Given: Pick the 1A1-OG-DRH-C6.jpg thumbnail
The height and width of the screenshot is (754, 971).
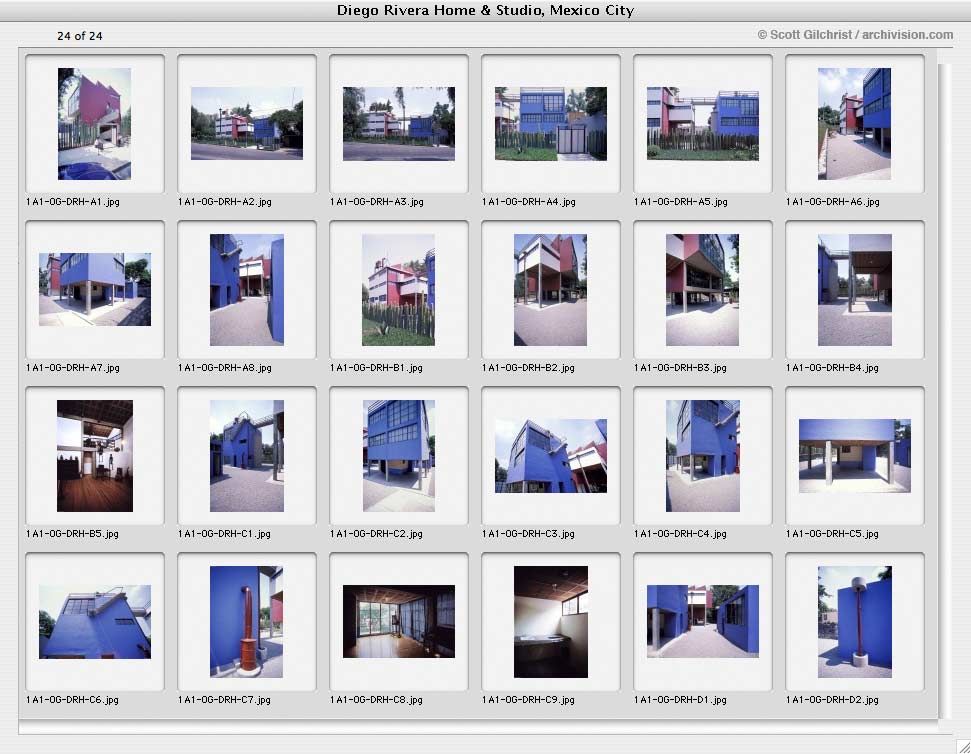Looking at the screenshot, I should pos(95,622).
